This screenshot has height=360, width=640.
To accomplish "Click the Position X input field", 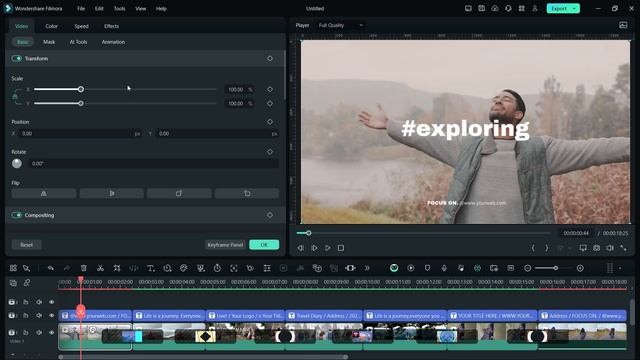I will click(80, 133).
